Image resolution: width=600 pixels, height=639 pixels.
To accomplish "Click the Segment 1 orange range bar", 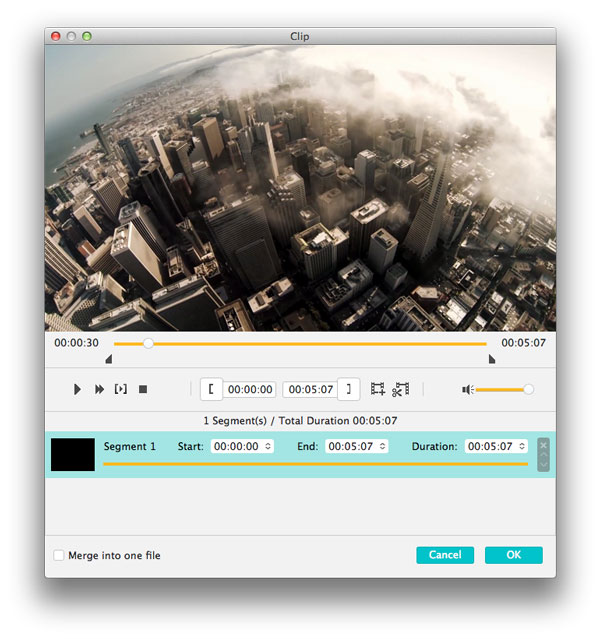I will [x=315, y=464].
